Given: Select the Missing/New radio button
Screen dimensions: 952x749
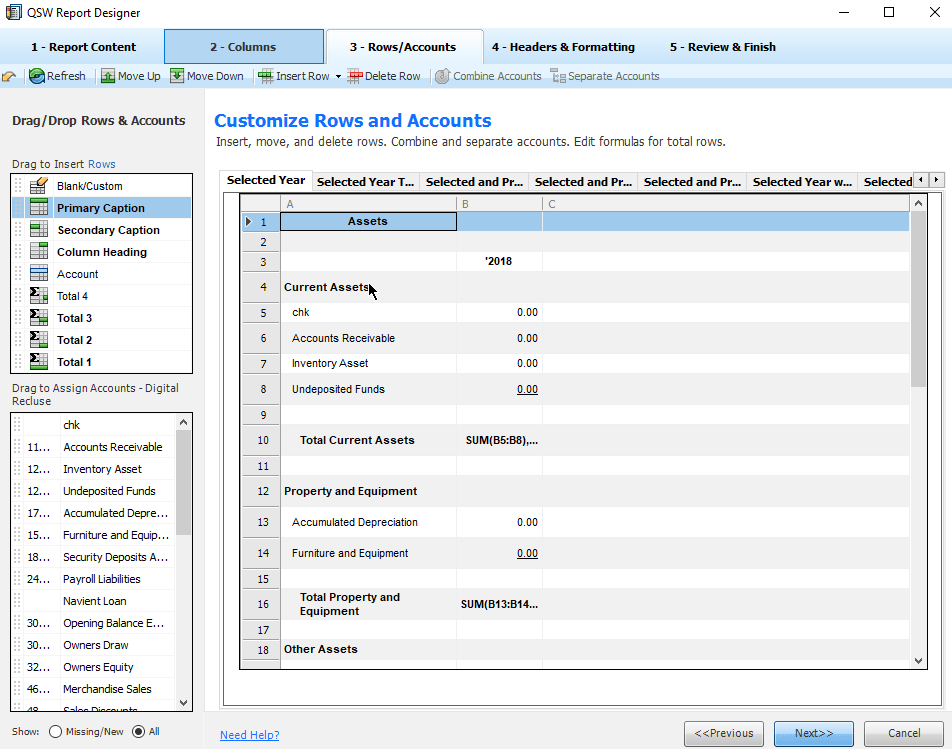Looking at the screenshot, I should pos(55,731).
